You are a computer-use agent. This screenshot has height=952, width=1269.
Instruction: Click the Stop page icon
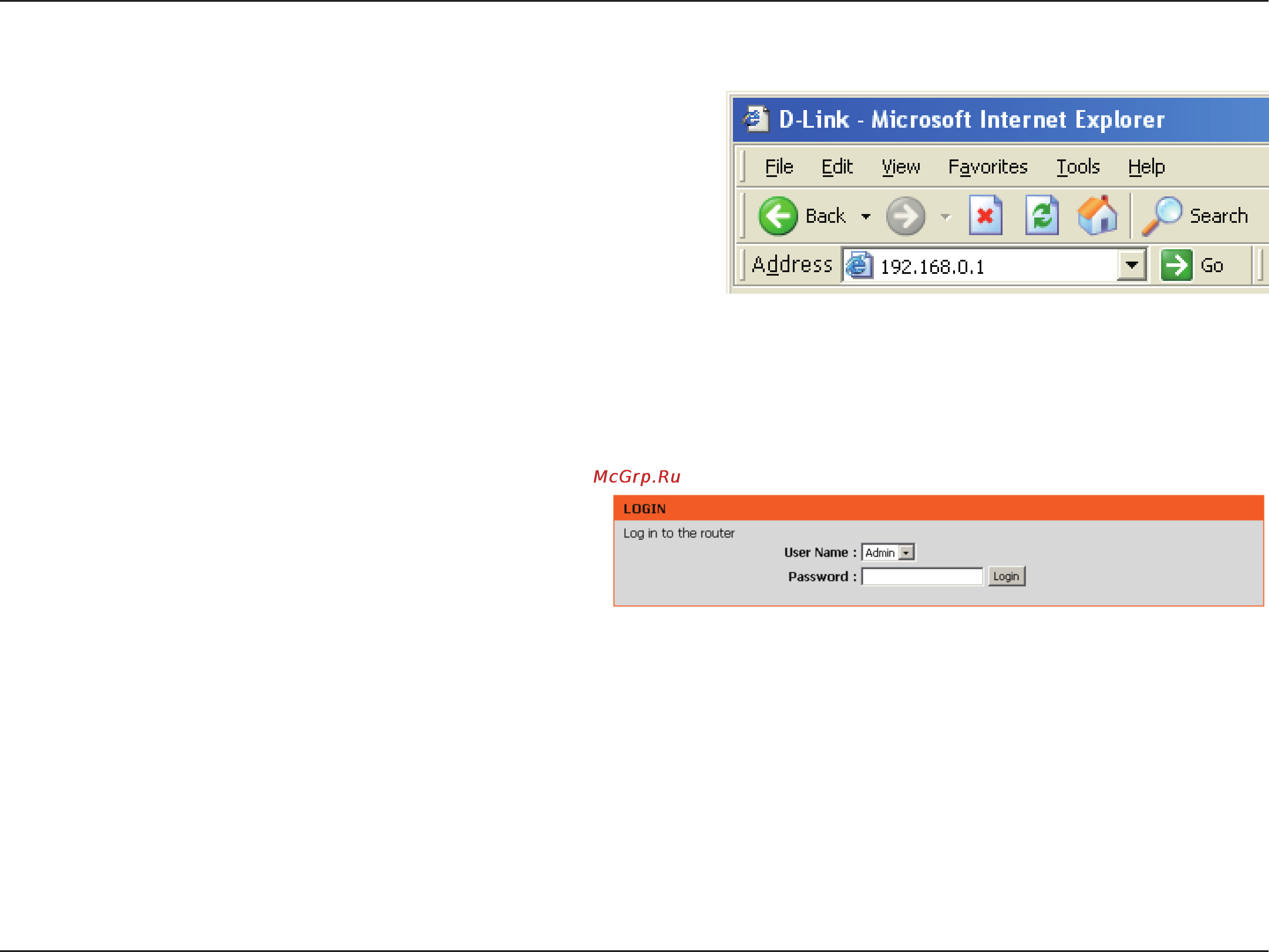986,215
